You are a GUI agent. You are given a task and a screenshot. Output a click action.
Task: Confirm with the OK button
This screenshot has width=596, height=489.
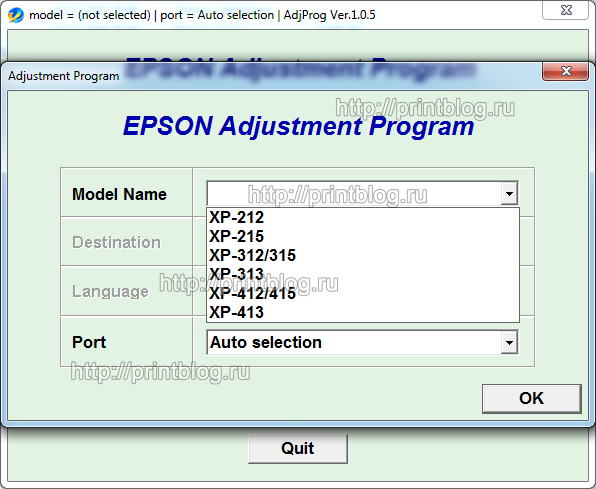(531, 399)
